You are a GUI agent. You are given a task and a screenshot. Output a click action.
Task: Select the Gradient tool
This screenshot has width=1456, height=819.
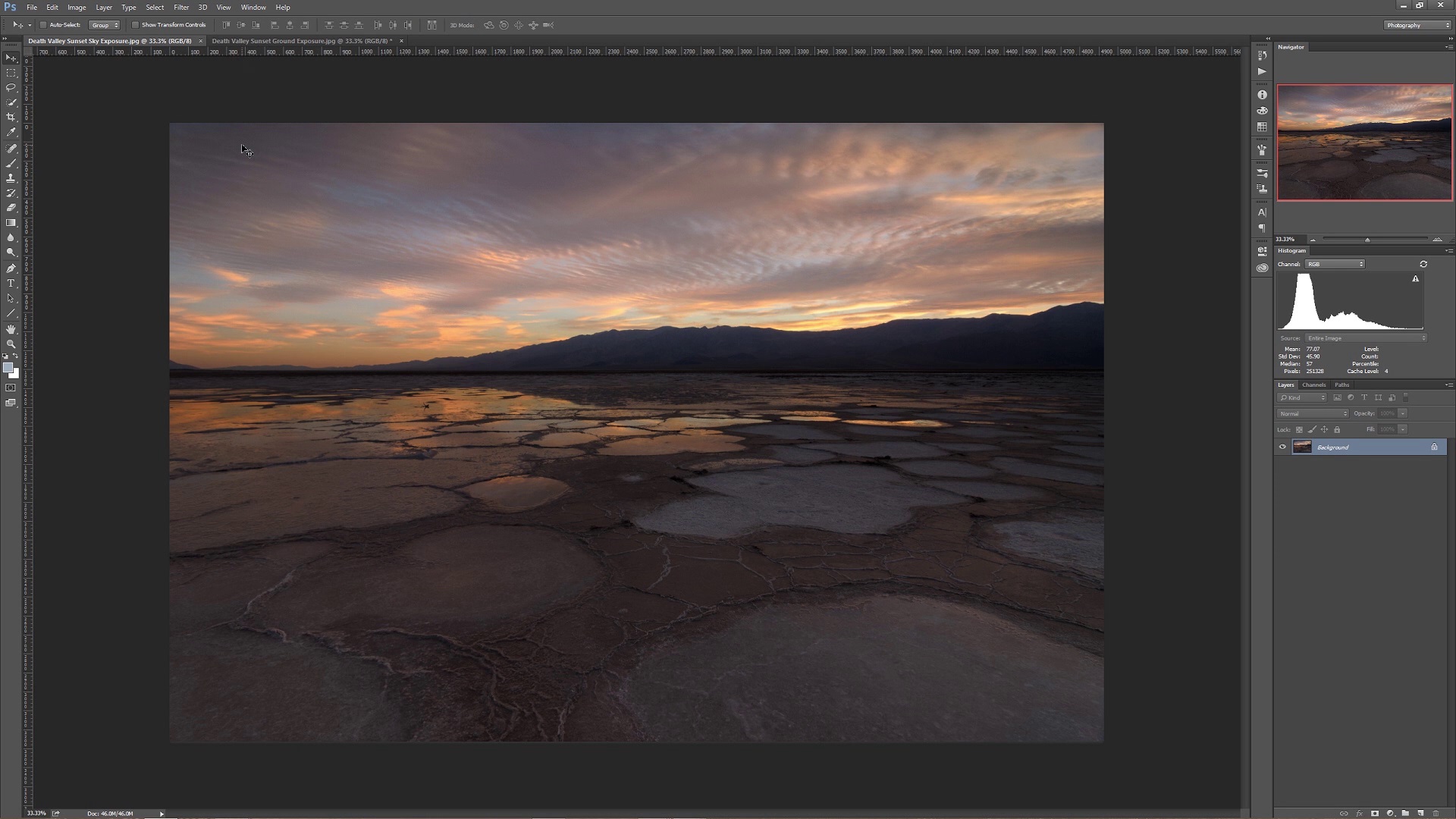(x=11, y=223)
